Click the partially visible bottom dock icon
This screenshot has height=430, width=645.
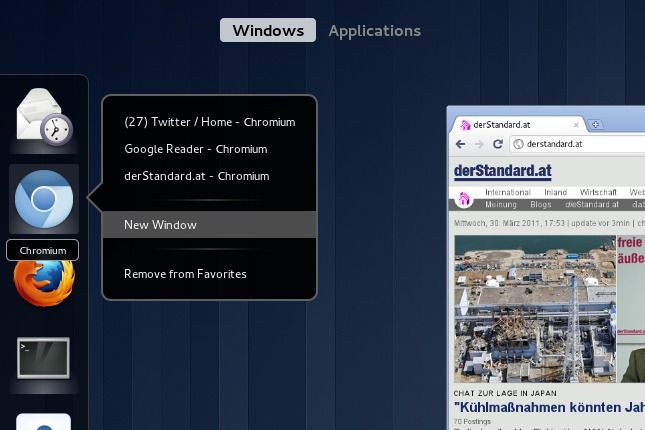point(43,421)
